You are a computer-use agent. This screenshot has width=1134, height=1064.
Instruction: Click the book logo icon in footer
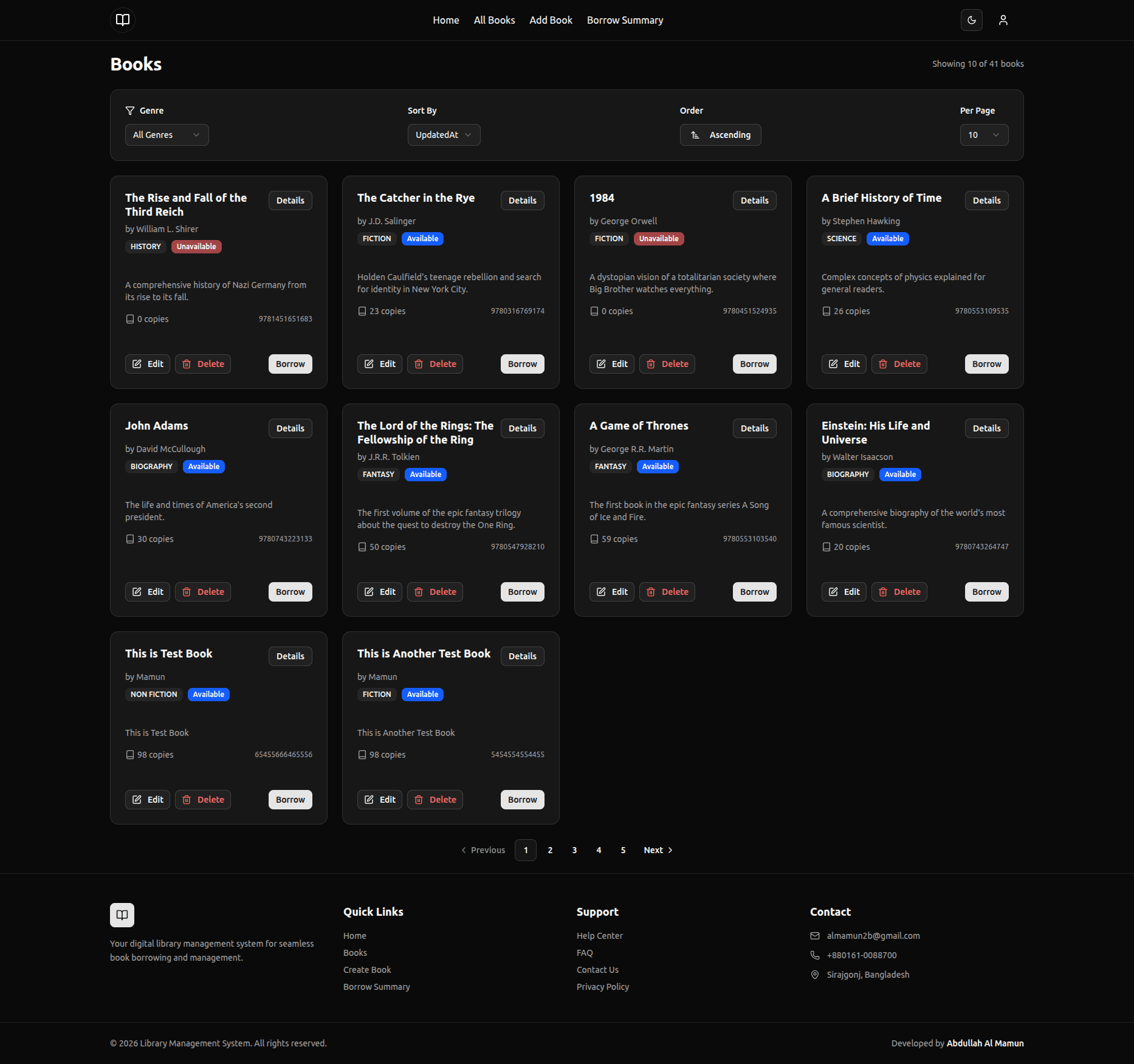click(122, 915)
